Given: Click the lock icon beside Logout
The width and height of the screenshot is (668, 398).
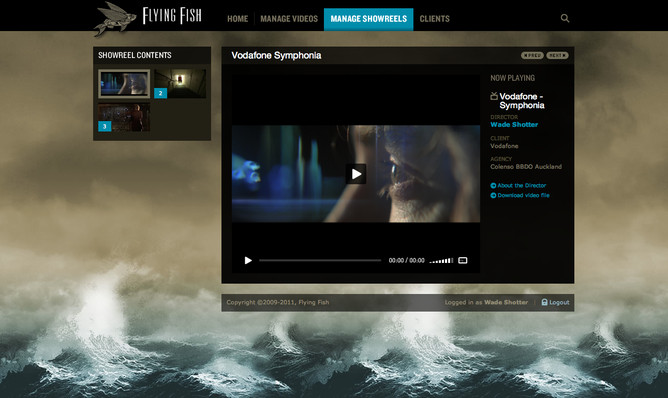Looking at the screenshot, I should (x=544, y=302).
